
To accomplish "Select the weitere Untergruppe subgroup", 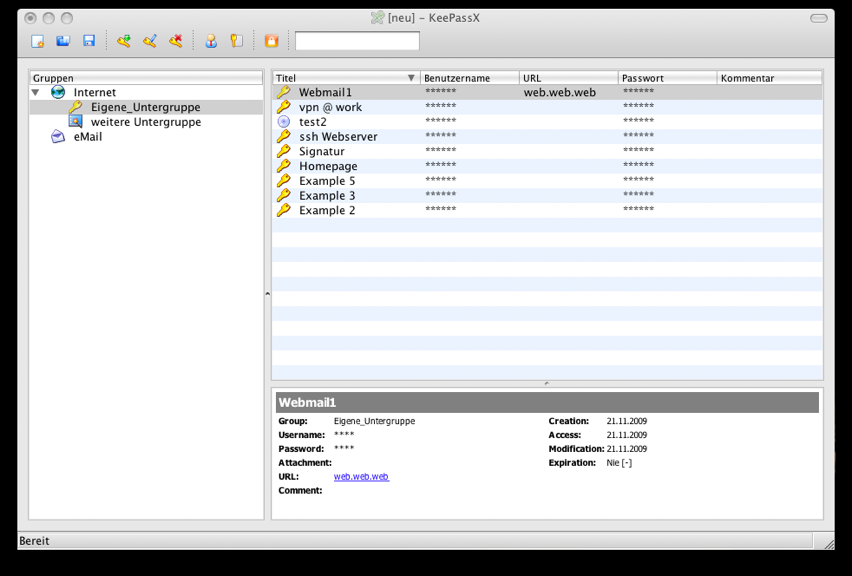I will (x=146, y=122).
